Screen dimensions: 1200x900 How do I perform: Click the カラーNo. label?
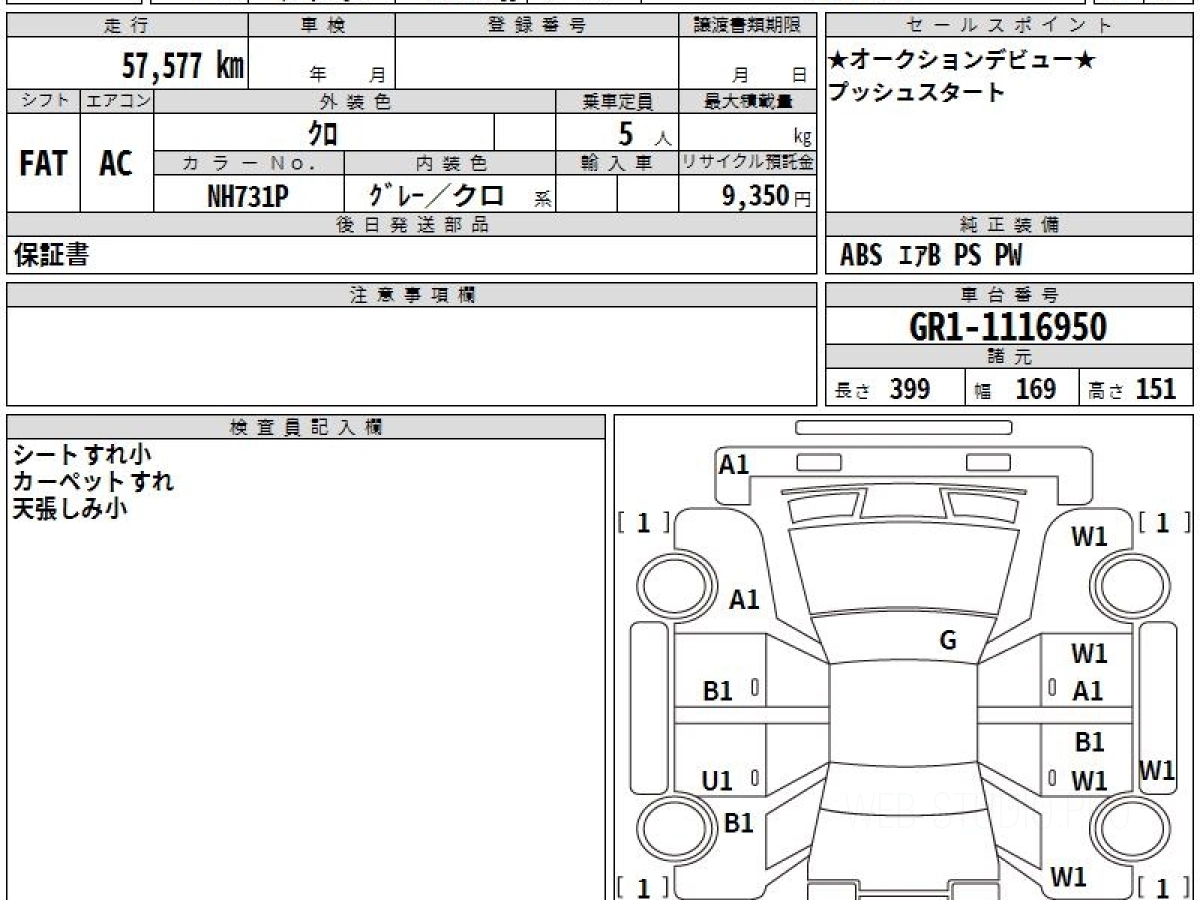(x=249, y=163)
